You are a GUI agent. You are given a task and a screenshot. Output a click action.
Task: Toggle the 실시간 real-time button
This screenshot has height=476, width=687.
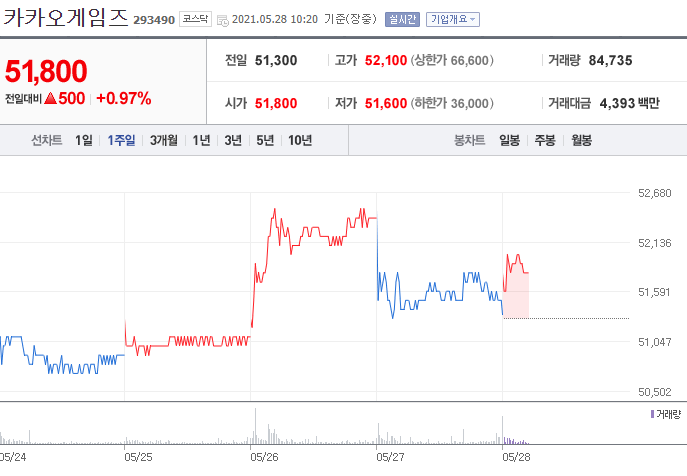point(402,19)
